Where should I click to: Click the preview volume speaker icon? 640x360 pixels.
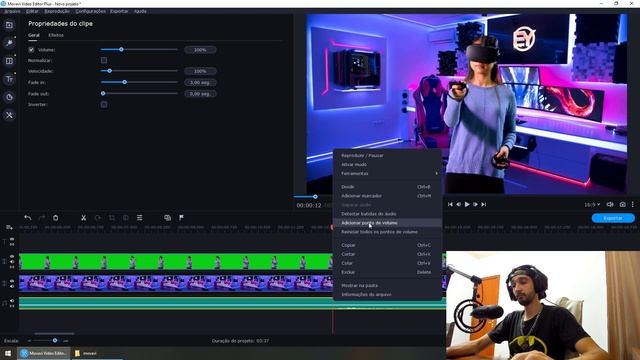[x=610, y=204]
